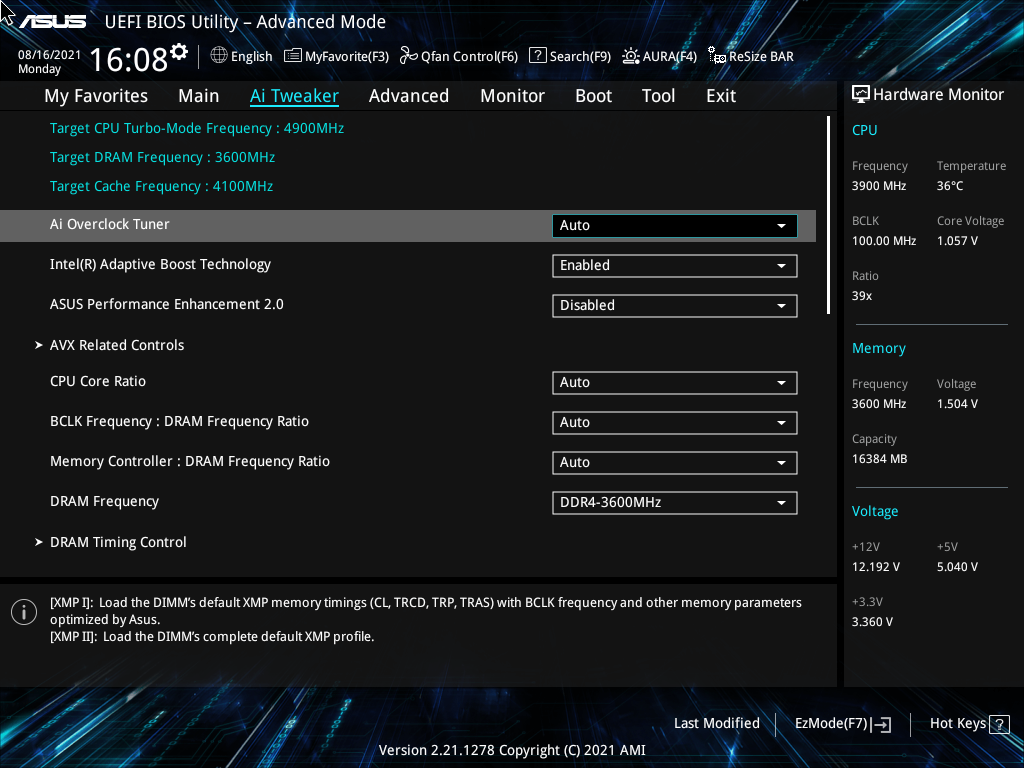Open Search(F9)

coord(570,56)
